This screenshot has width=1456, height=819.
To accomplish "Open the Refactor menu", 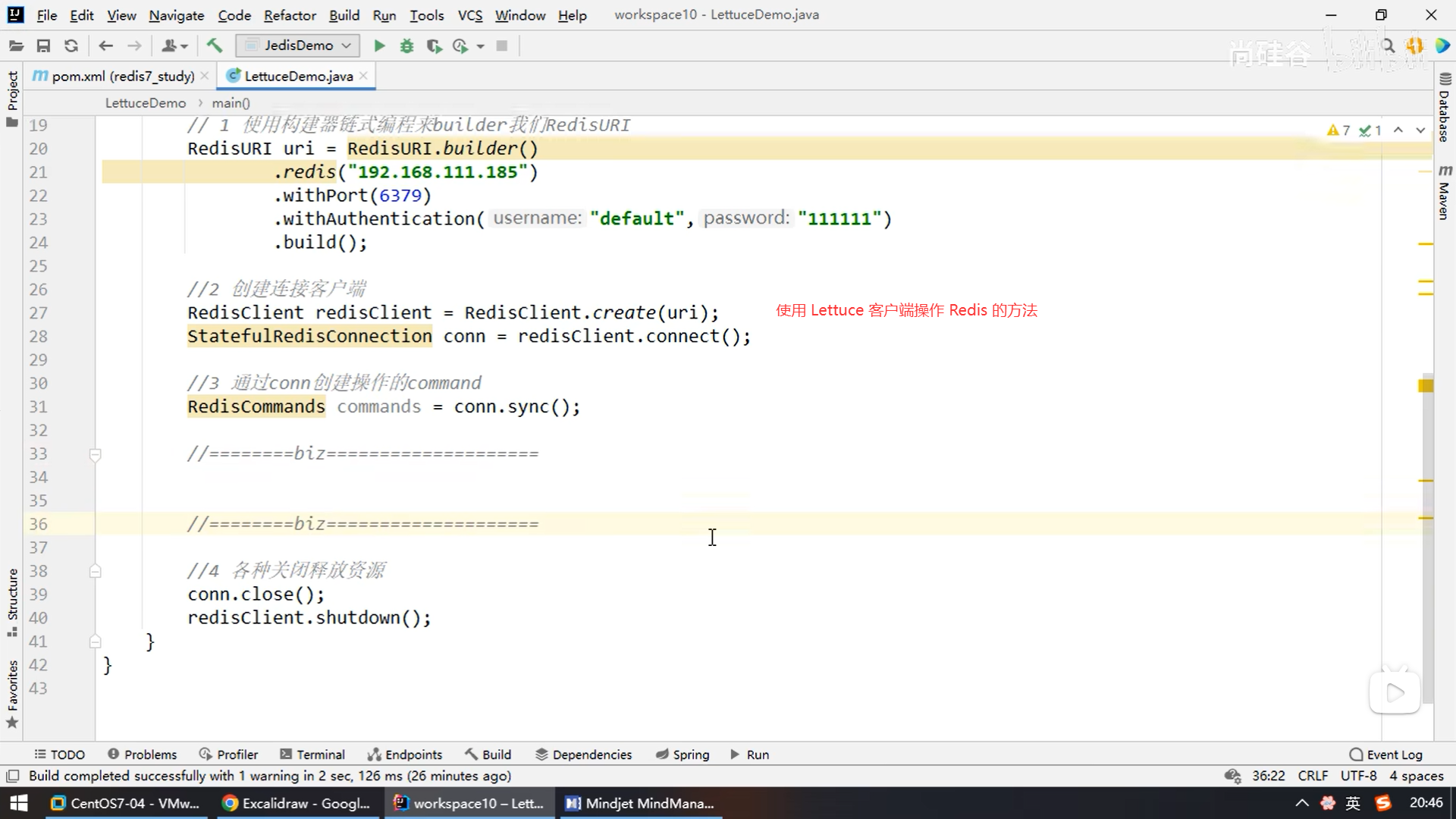I will coord(290,15).
